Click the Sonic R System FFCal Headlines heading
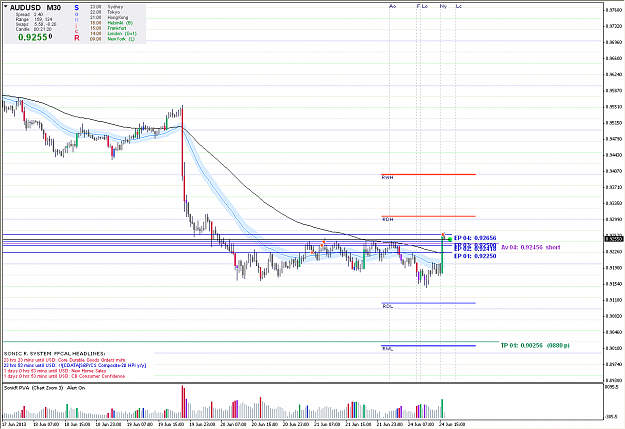 coord(54,354)
